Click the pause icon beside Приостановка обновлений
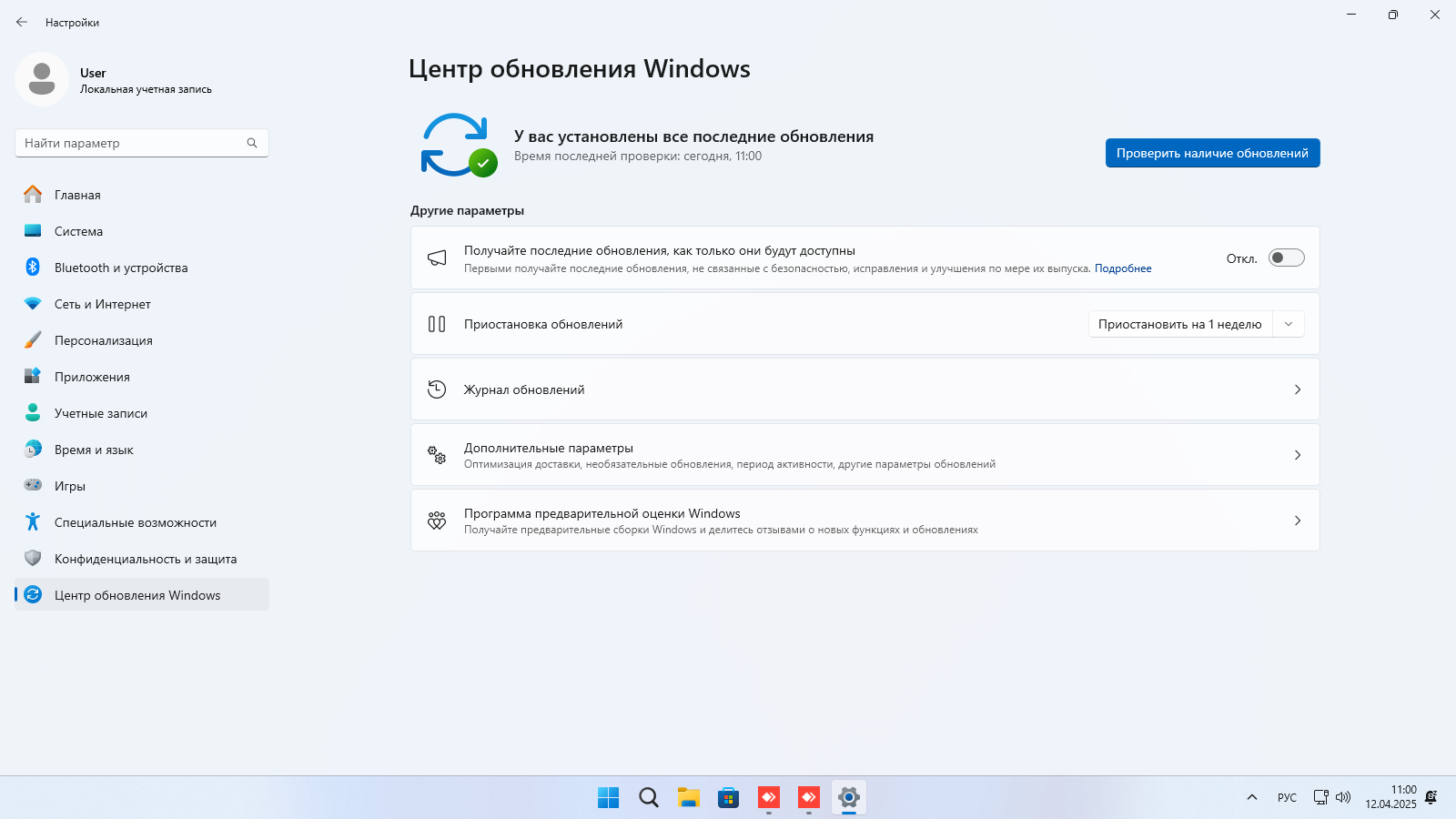Image resolution: width=1456 pixels, height=819 pixels. coord(437,324)
